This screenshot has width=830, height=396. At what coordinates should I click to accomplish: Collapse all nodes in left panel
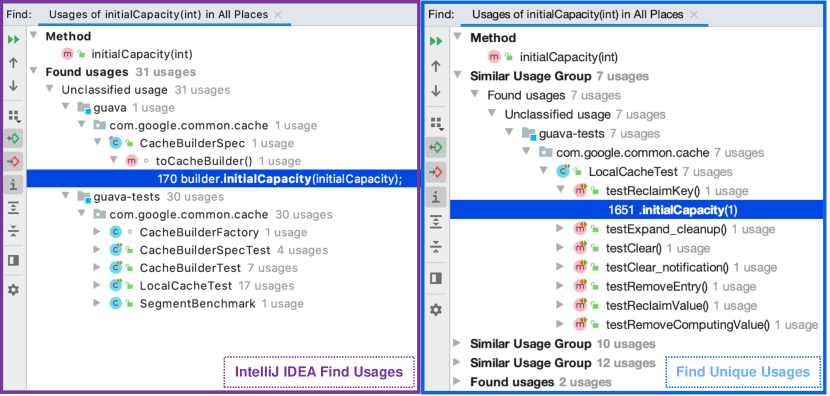[x=13, y=231]
